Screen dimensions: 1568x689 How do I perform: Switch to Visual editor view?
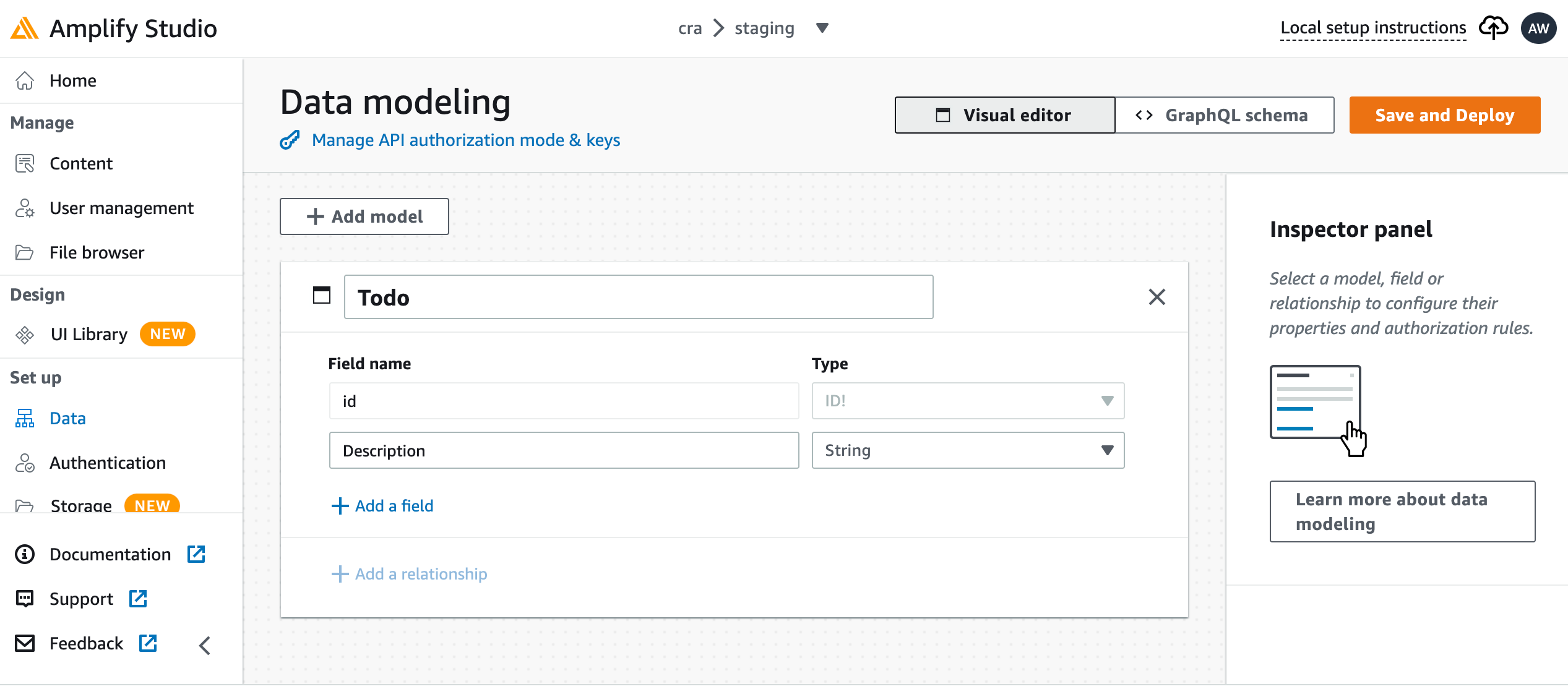1003,114
